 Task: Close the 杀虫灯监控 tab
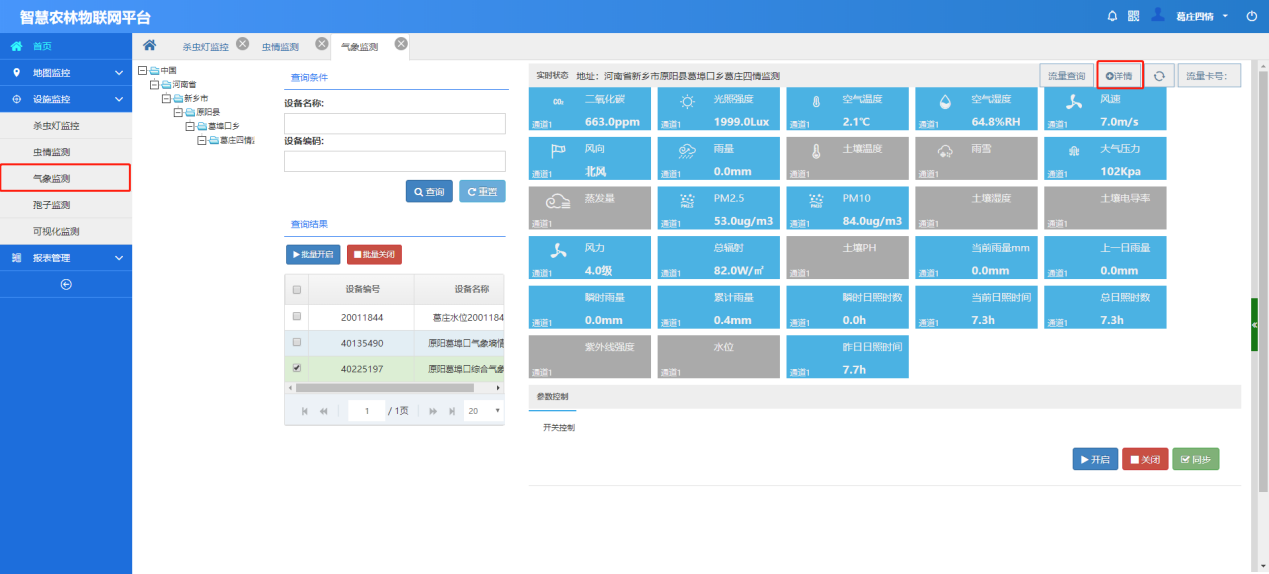(242, 43)
